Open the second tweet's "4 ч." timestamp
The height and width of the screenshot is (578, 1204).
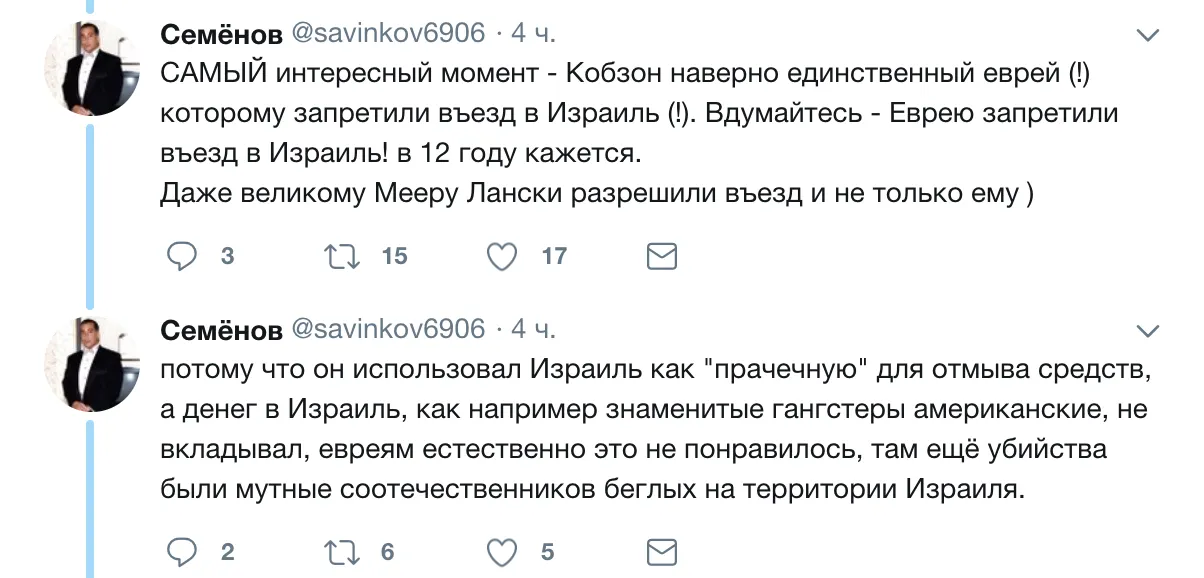(534, 328)
